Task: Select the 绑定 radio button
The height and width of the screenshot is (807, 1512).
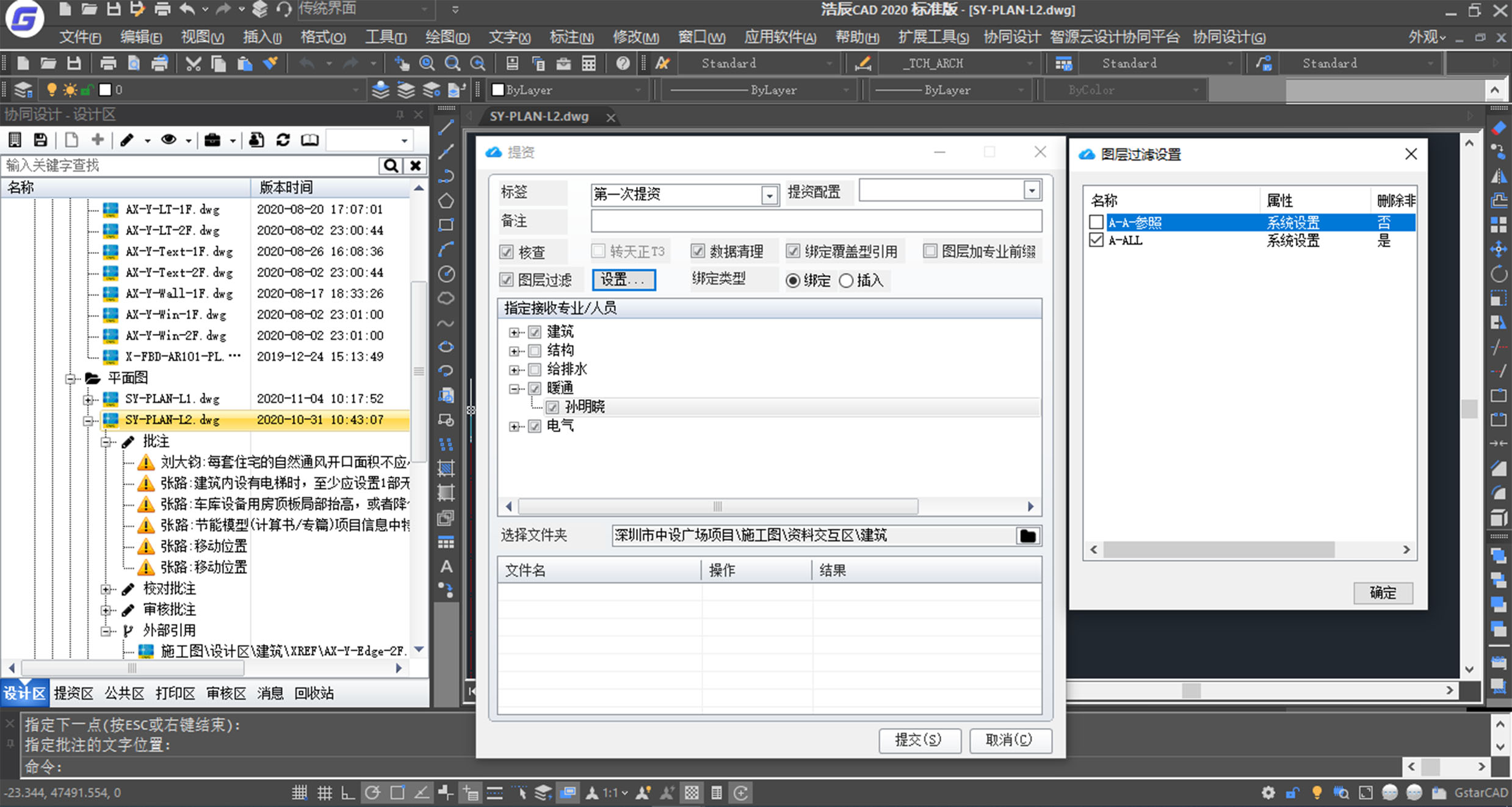Action: [x=793, y=280]
